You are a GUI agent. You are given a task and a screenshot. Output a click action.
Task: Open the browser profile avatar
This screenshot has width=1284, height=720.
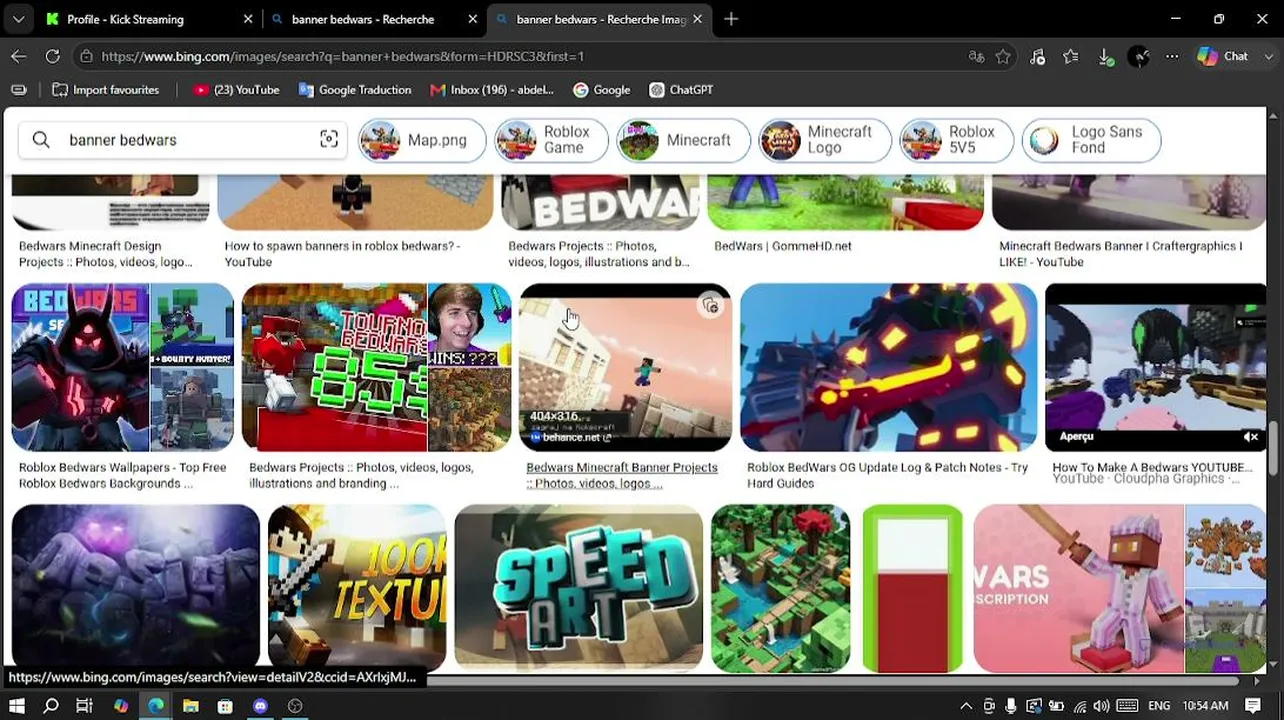[1139, 57]
